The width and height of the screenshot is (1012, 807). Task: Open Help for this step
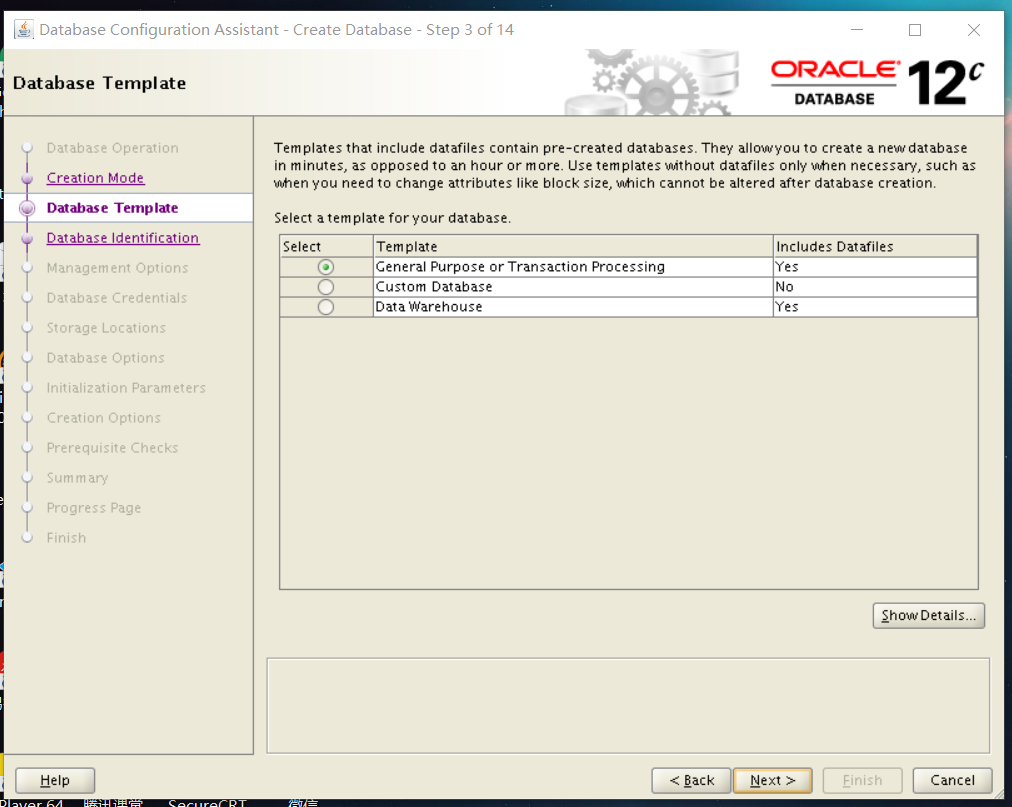click(x=54, y=780)
